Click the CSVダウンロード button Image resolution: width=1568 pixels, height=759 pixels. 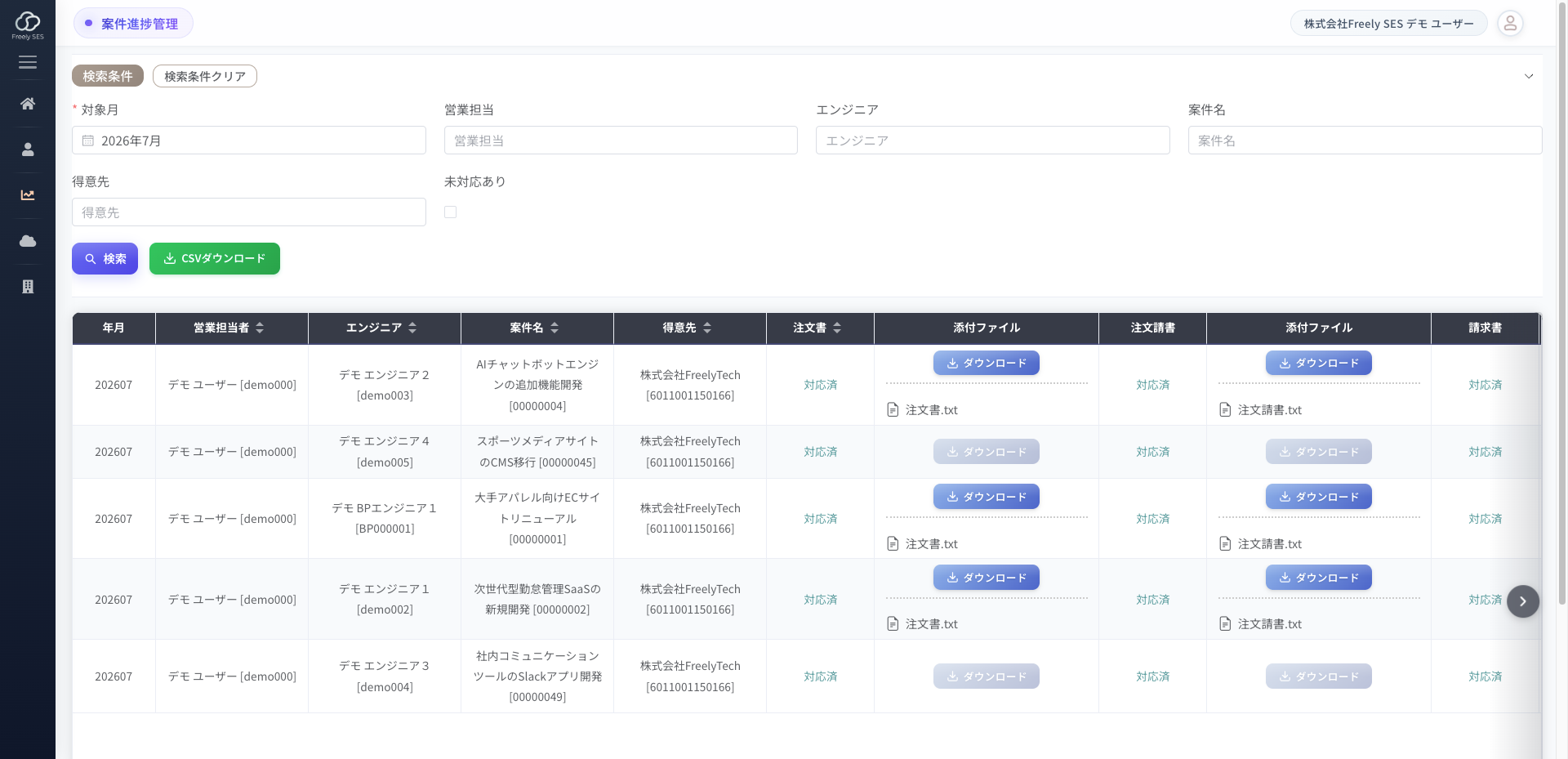(215, 258)
